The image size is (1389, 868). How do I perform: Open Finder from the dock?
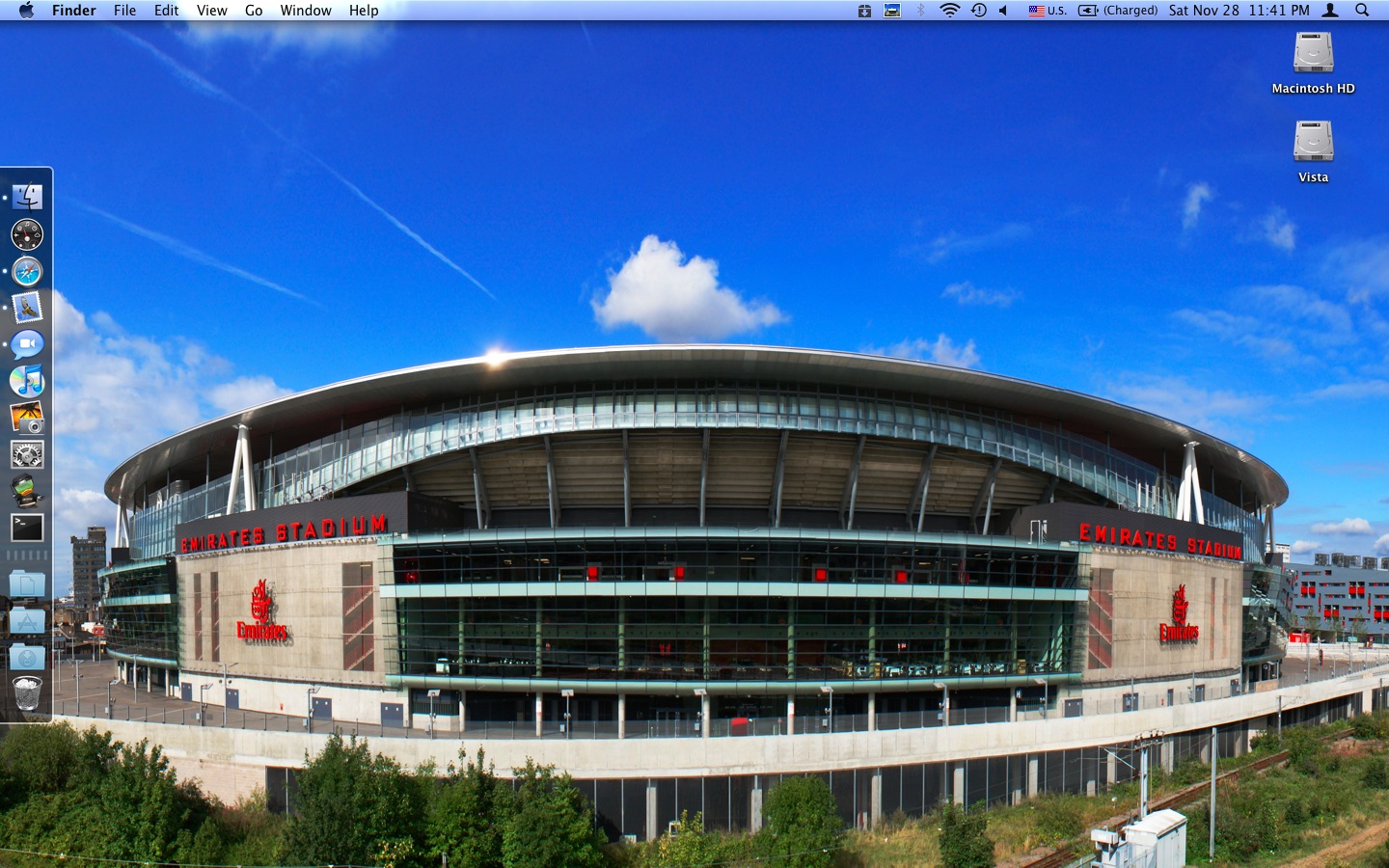(27, 198)
